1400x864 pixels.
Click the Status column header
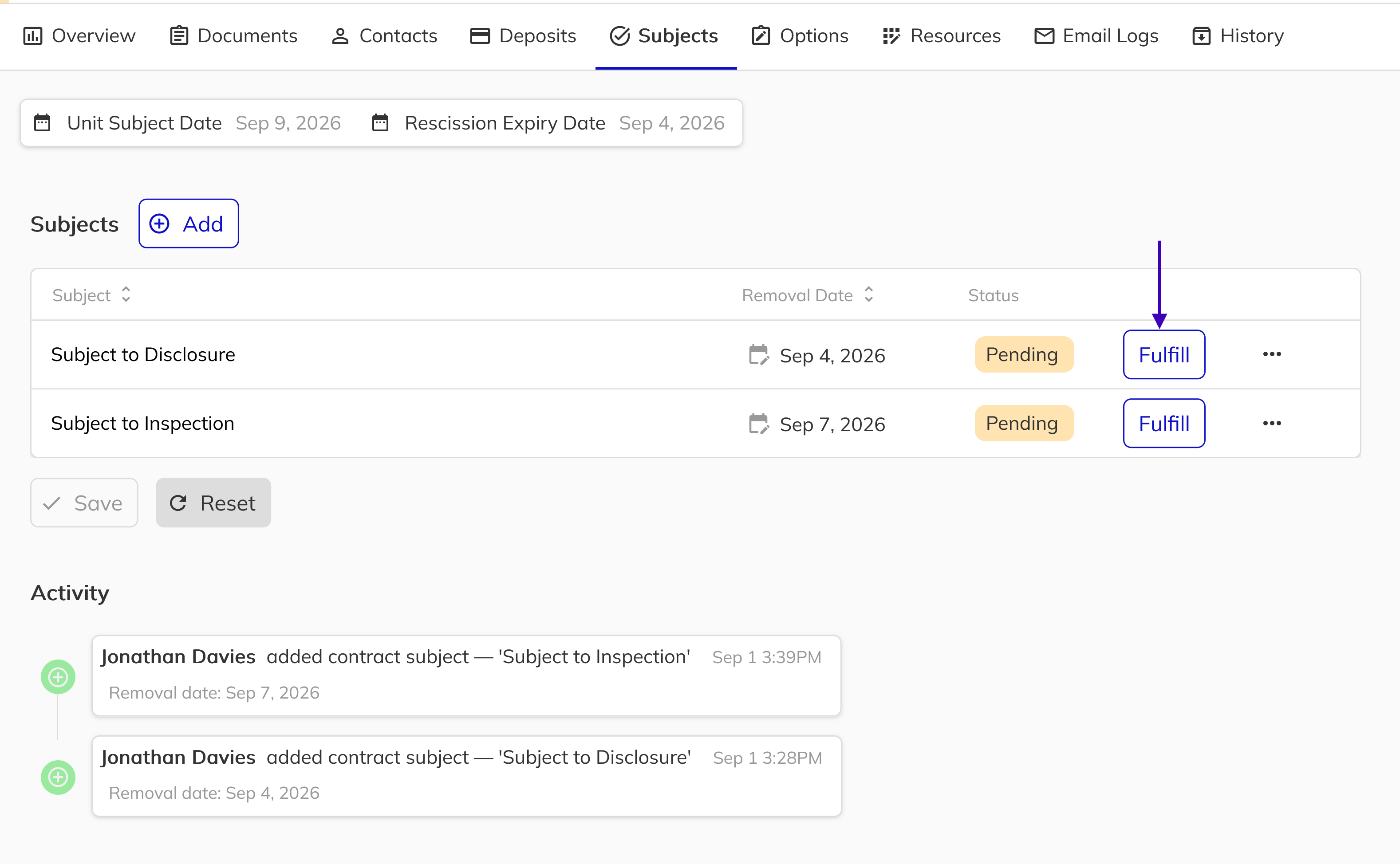click(993, 295)
